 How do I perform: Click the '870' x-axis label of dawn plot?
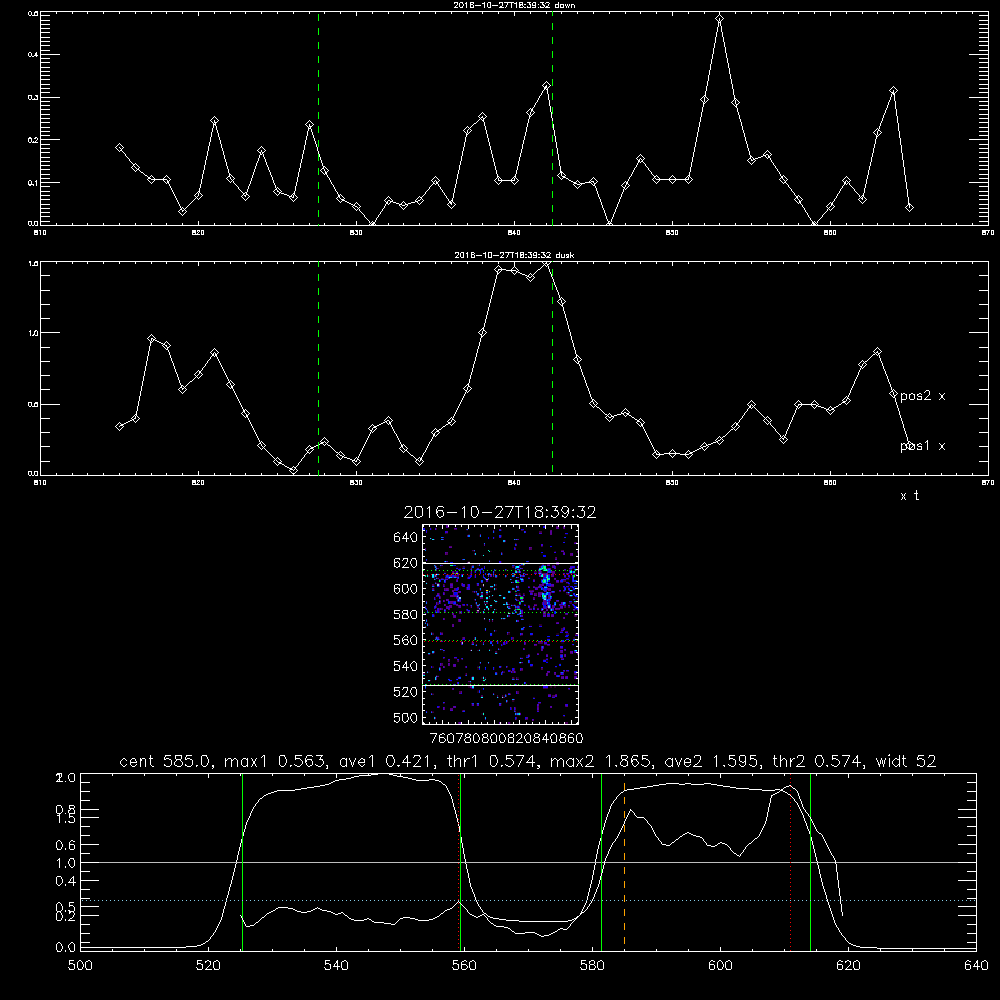[988, 233]
